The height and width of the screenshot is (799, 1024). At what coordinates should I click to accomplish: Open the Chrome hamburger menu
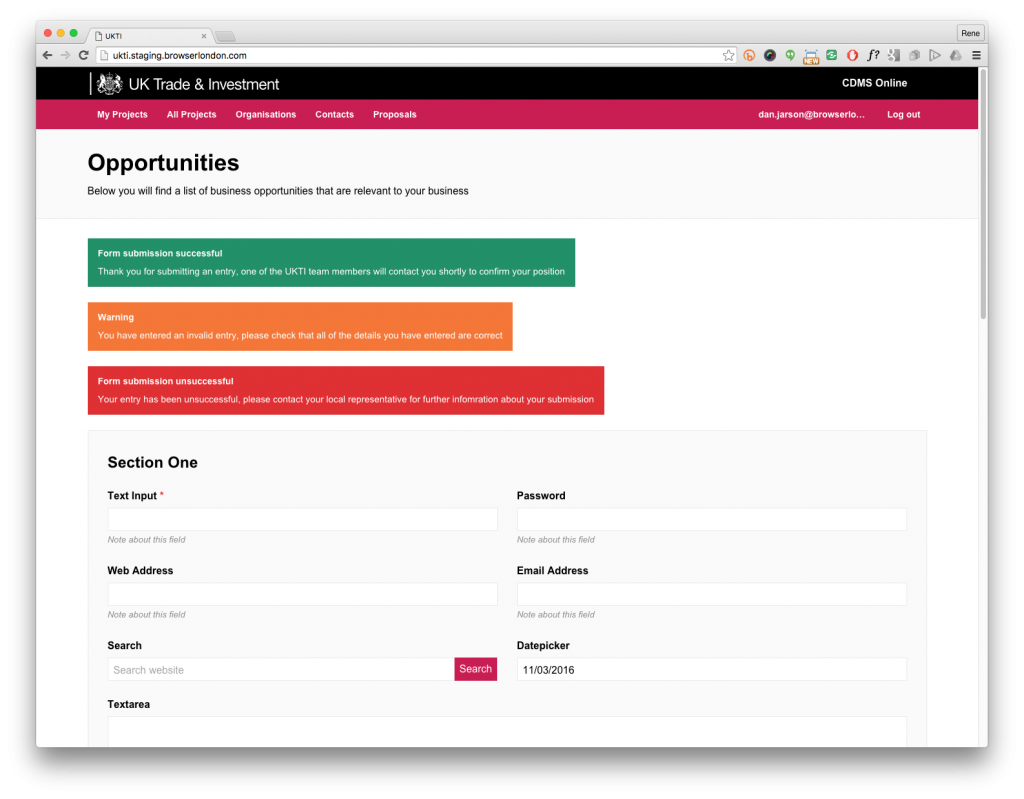point(976,56)
